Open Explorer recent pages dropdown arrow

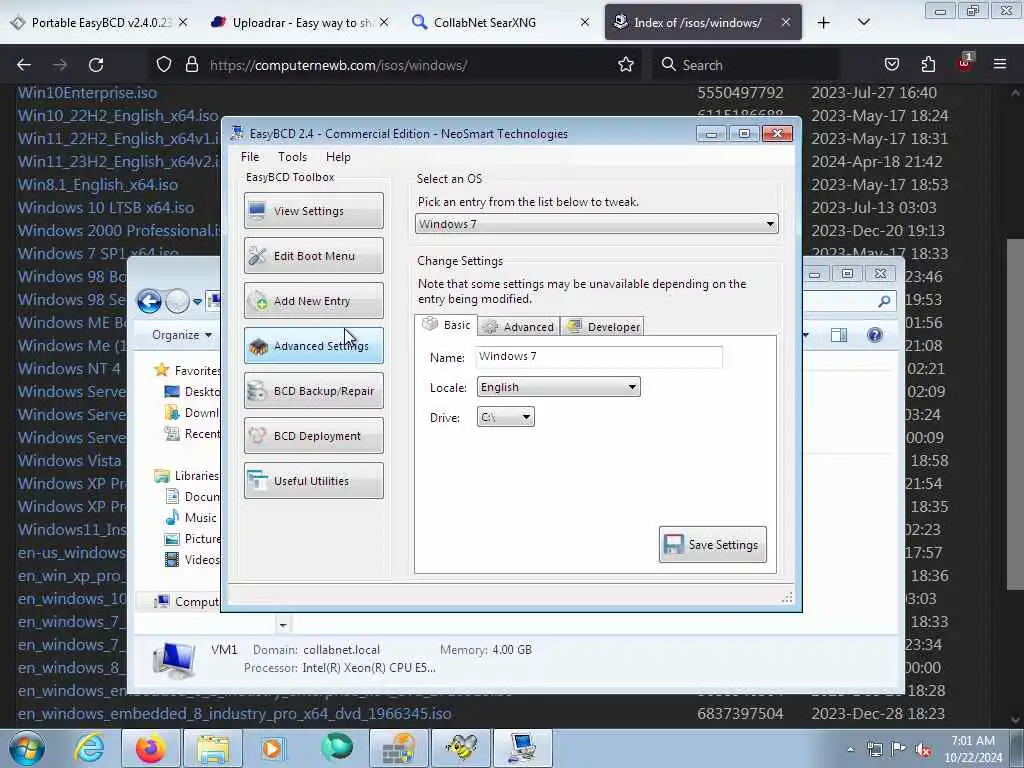(197, 302)
